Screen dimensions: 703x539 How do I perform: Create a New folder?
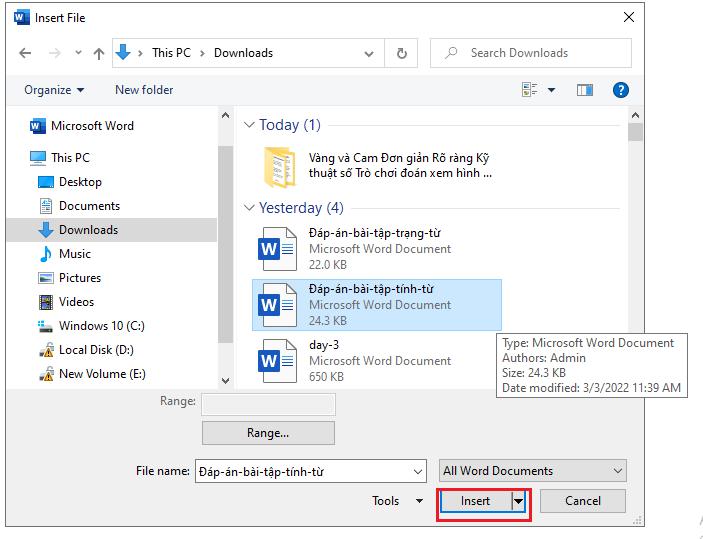[144, 90]
